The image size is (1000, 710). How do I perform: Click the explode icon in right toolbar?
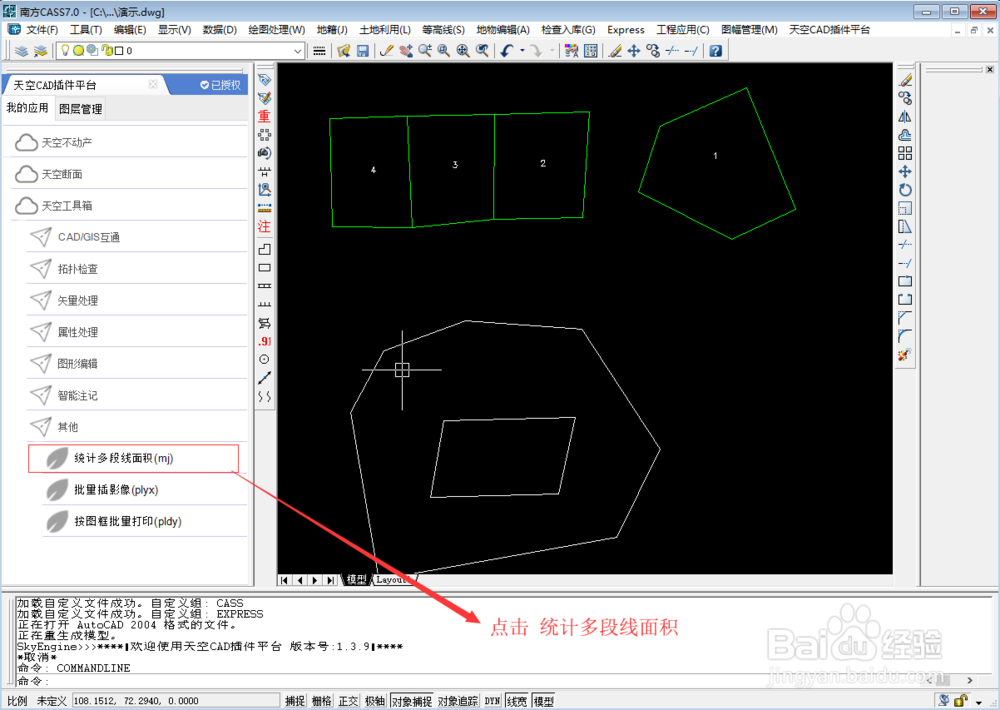(x=905, y=355)
